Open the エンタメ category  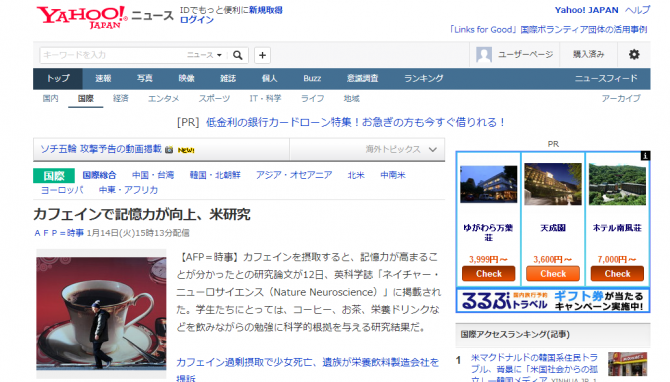tap(163, 98)
